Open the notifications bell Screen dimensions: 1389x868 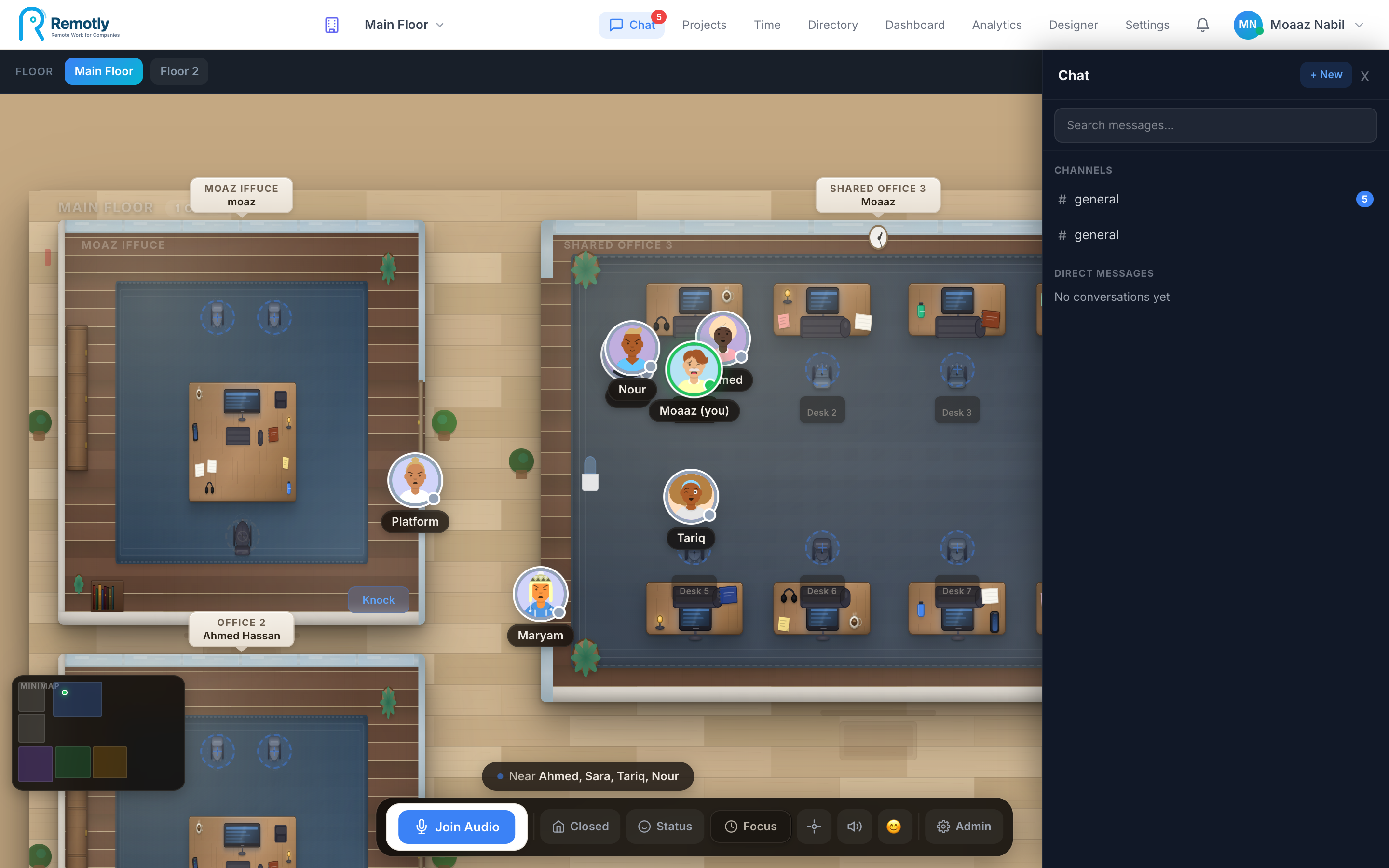click(1202, 25)
